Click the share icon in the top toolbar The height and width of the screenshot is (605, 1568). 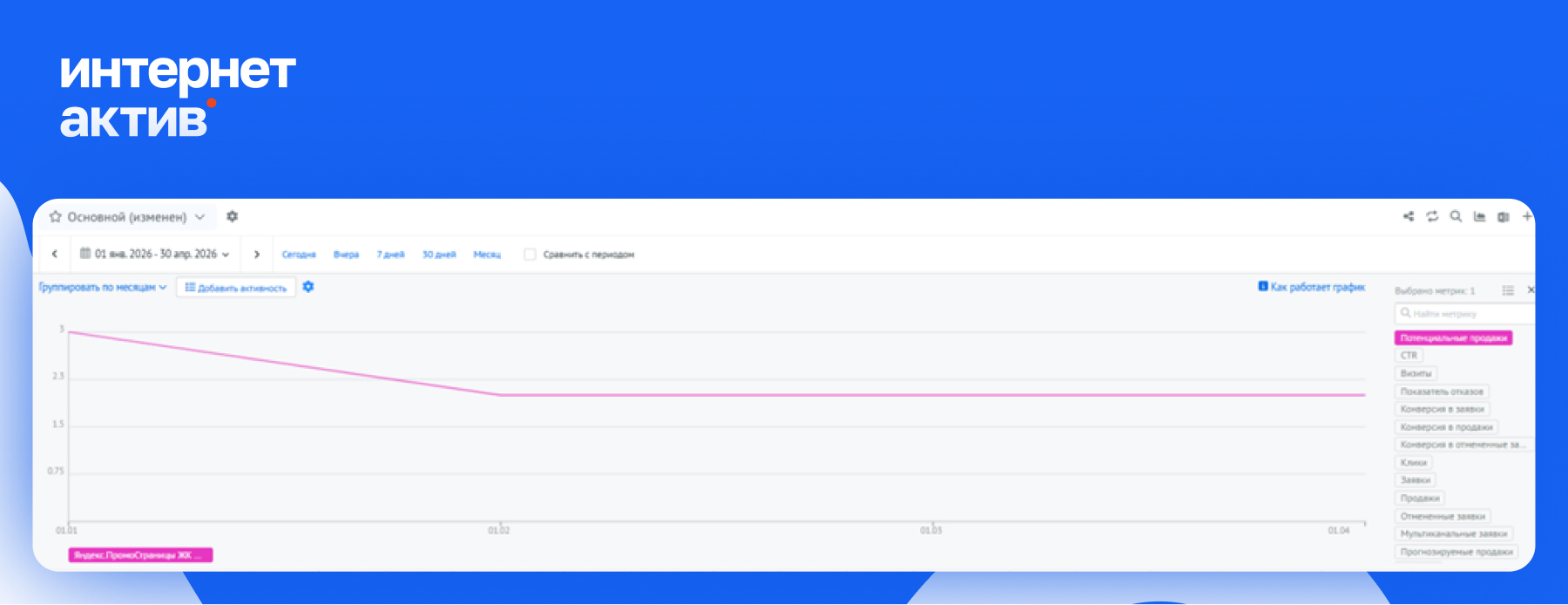1409,216
